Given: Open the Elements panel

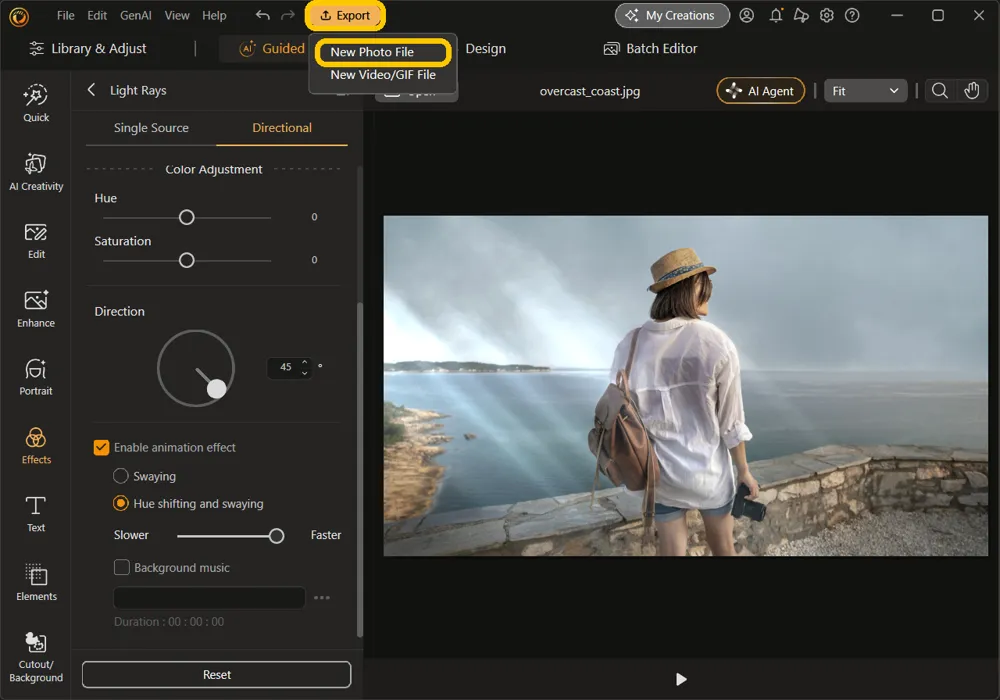Looking at the screenshot, I should (x=36, y=582).
